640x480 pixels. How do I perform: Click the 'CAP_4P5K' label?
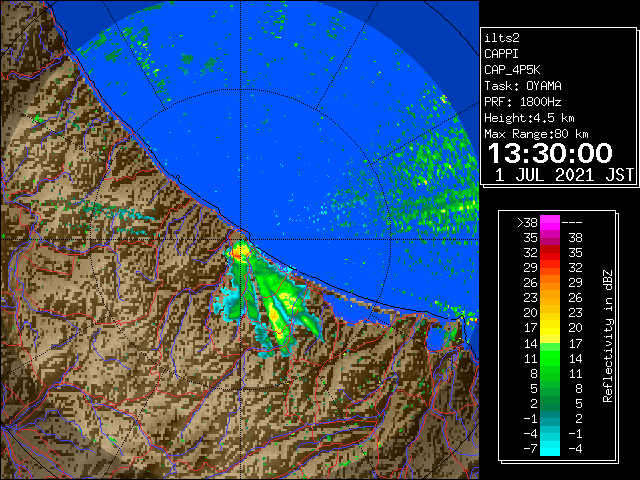[512, 70]
